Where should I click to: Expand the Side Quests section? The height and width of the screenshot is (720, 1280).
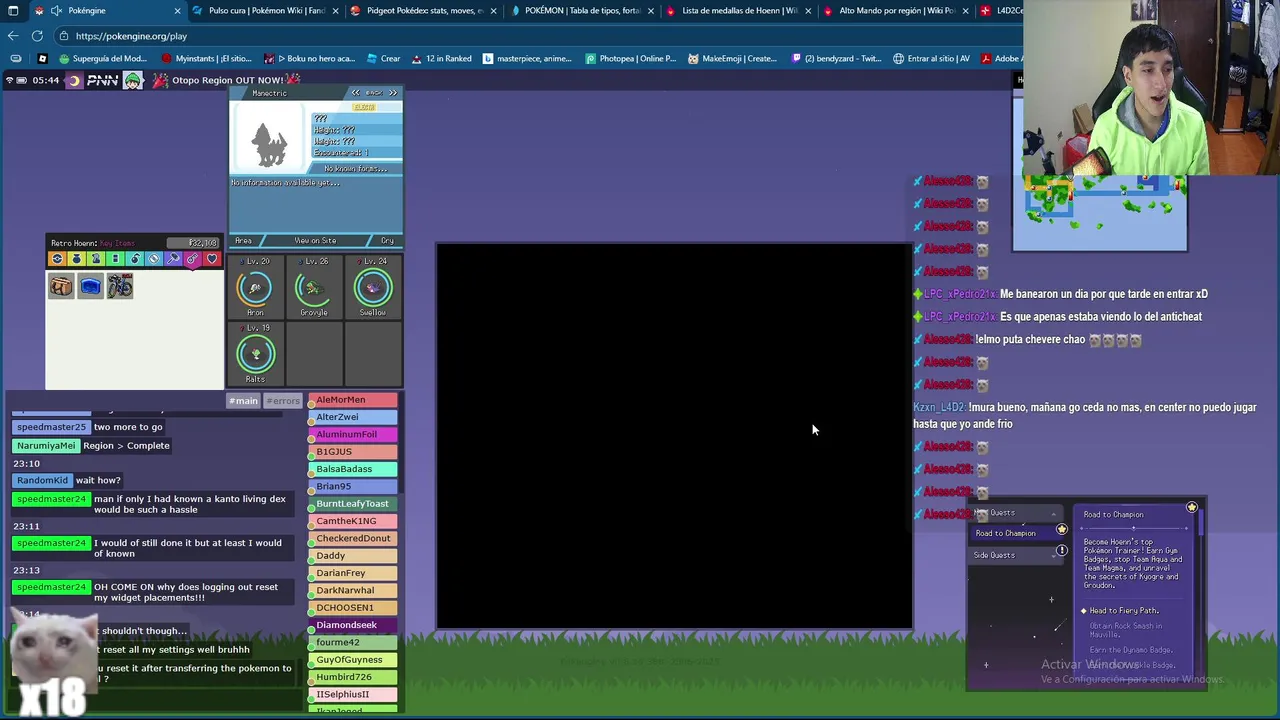pos(1014,555)
